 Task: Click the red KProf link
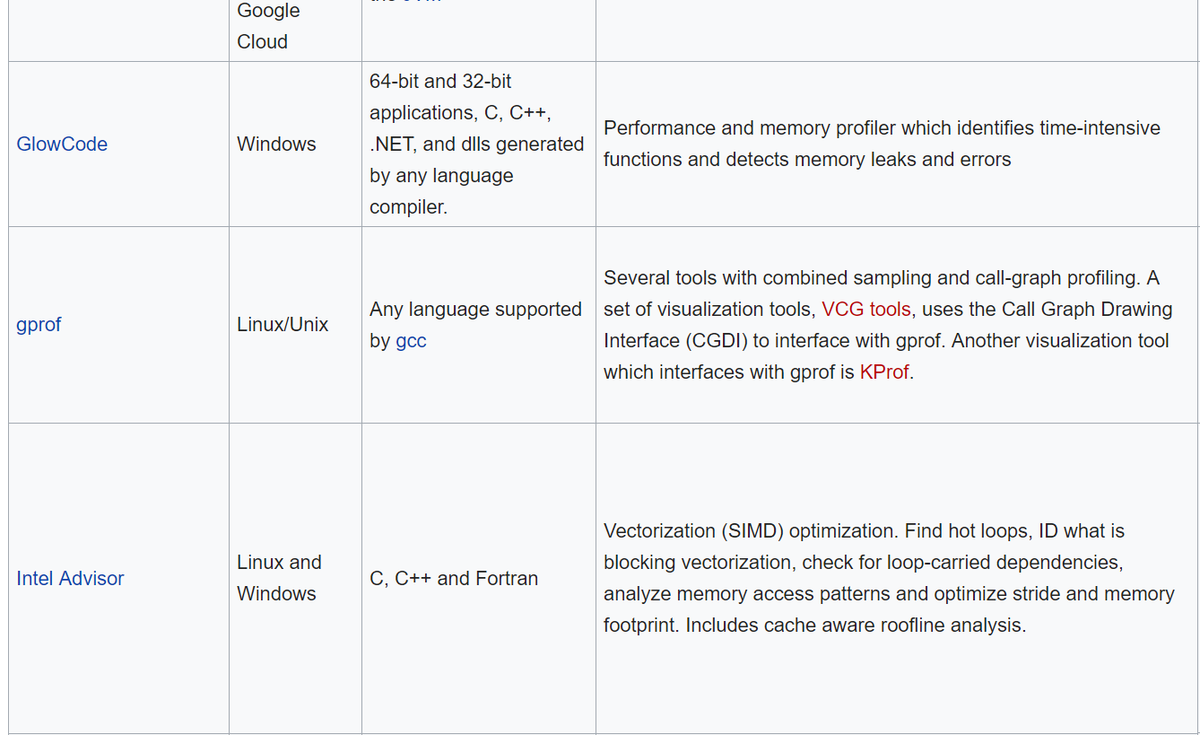pyautogui.click(x=885, y=372)
